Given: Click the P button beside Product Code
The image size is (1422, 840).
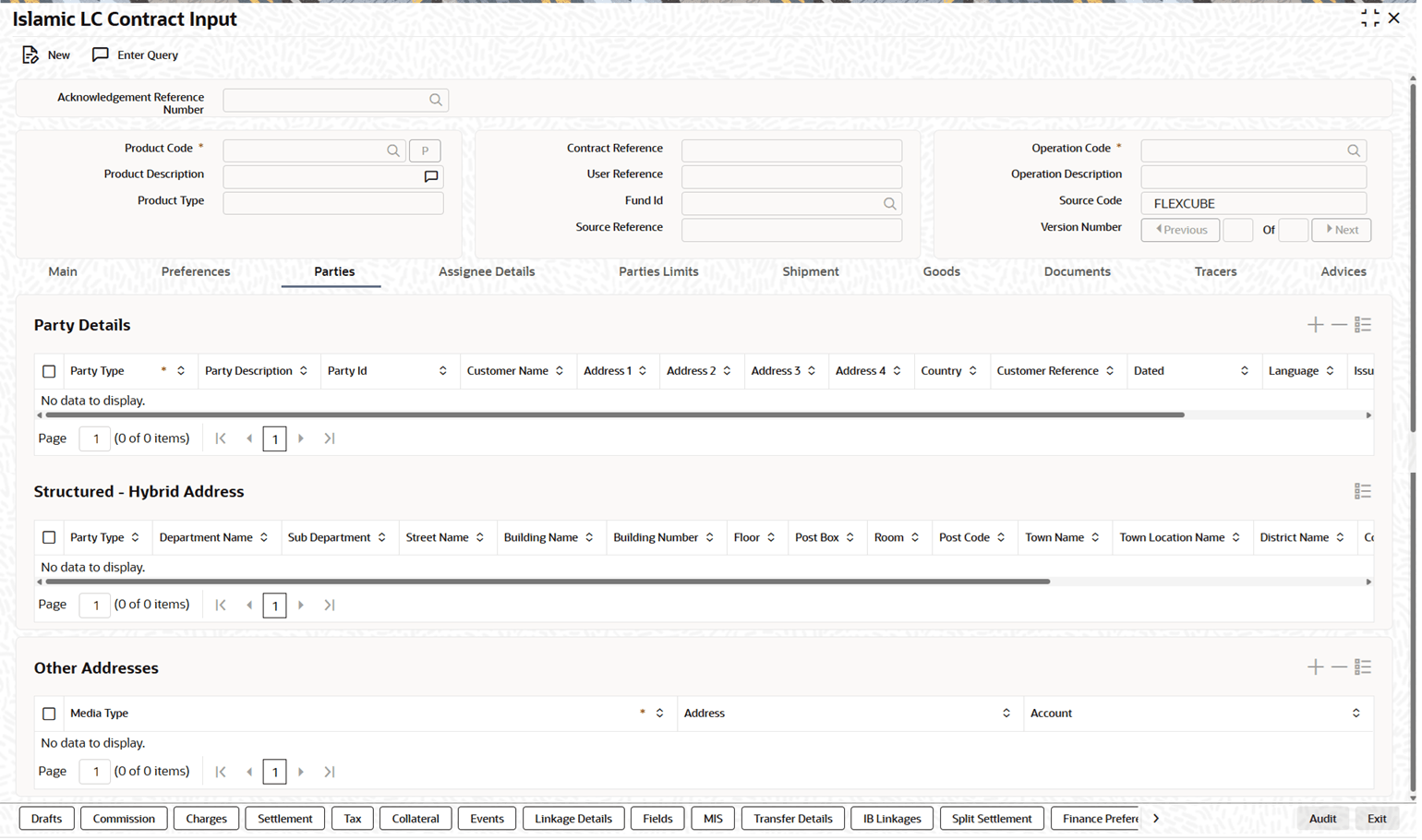Looking at the screenshot, I should [x=425, y=151].
